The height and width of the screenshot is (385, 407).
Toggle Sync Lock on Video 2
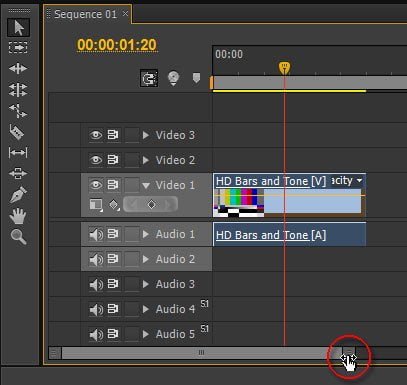click(x=113, y=160)
